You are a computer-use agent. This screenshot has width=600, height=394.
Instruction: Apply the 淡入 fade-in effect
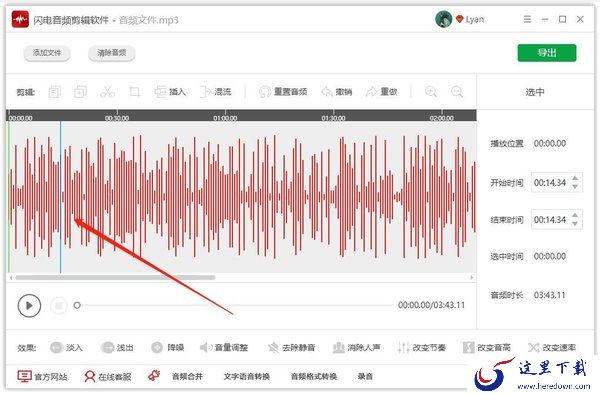(x=67, y=347)
